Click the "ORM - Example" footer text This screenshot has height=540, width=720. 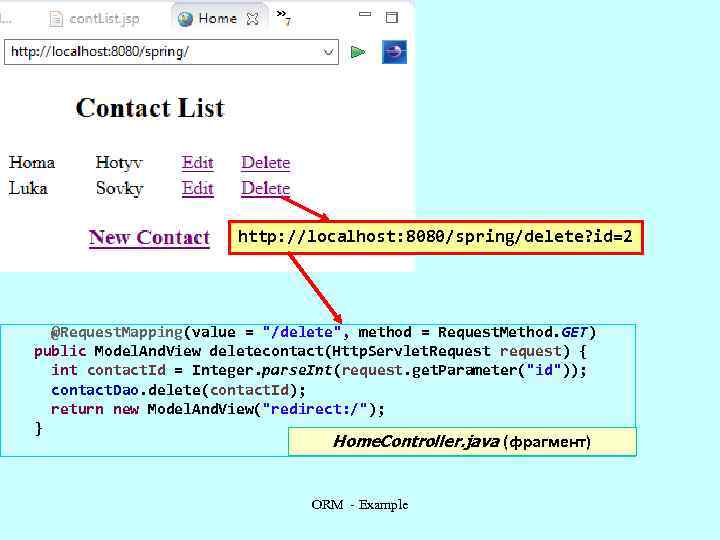pyautogui.click(x=360, y=505)
